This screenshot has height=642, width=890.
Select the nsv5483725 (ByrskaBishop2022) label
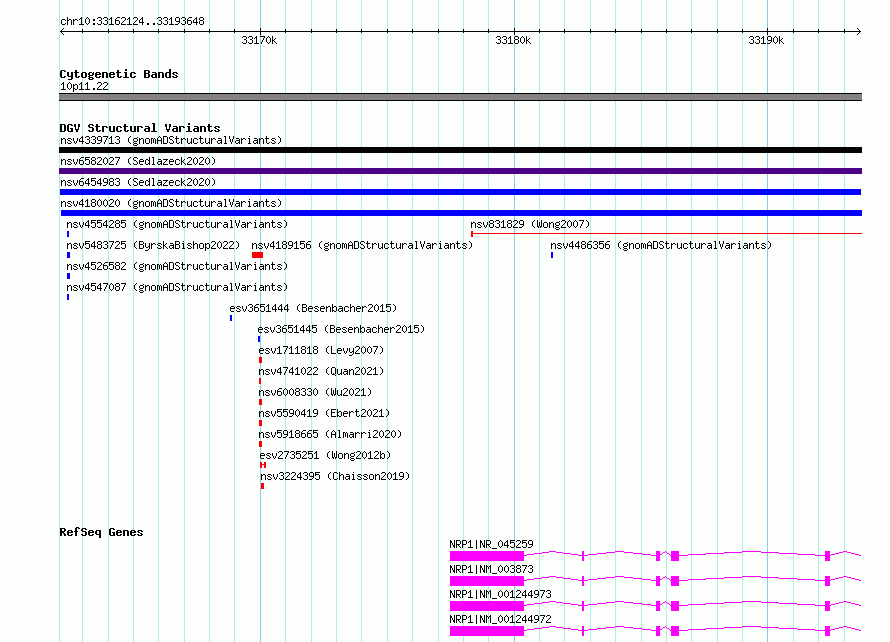coord(153,245)
